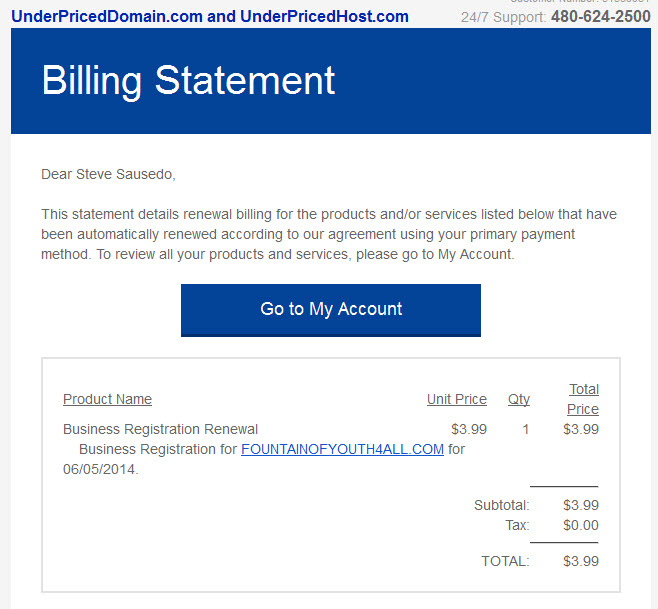Click the Tax amount $0.00

(x=581, y=525)
